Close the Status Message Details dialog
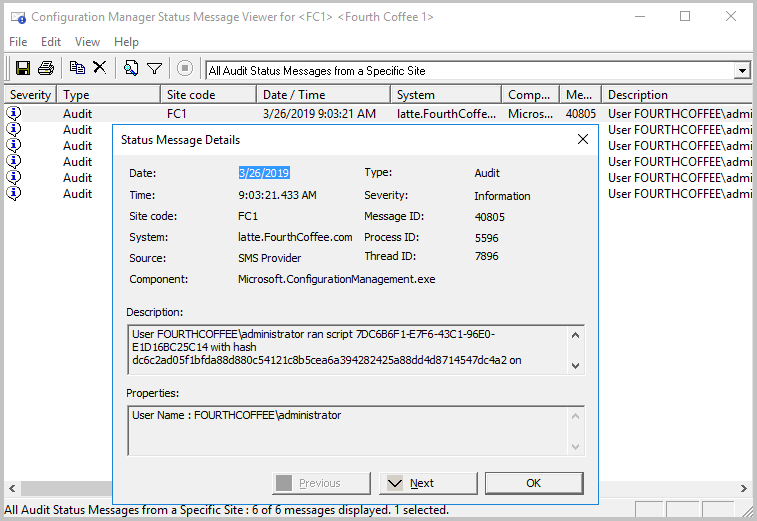Viewport: 757px width, 521px height. [583, 140]
